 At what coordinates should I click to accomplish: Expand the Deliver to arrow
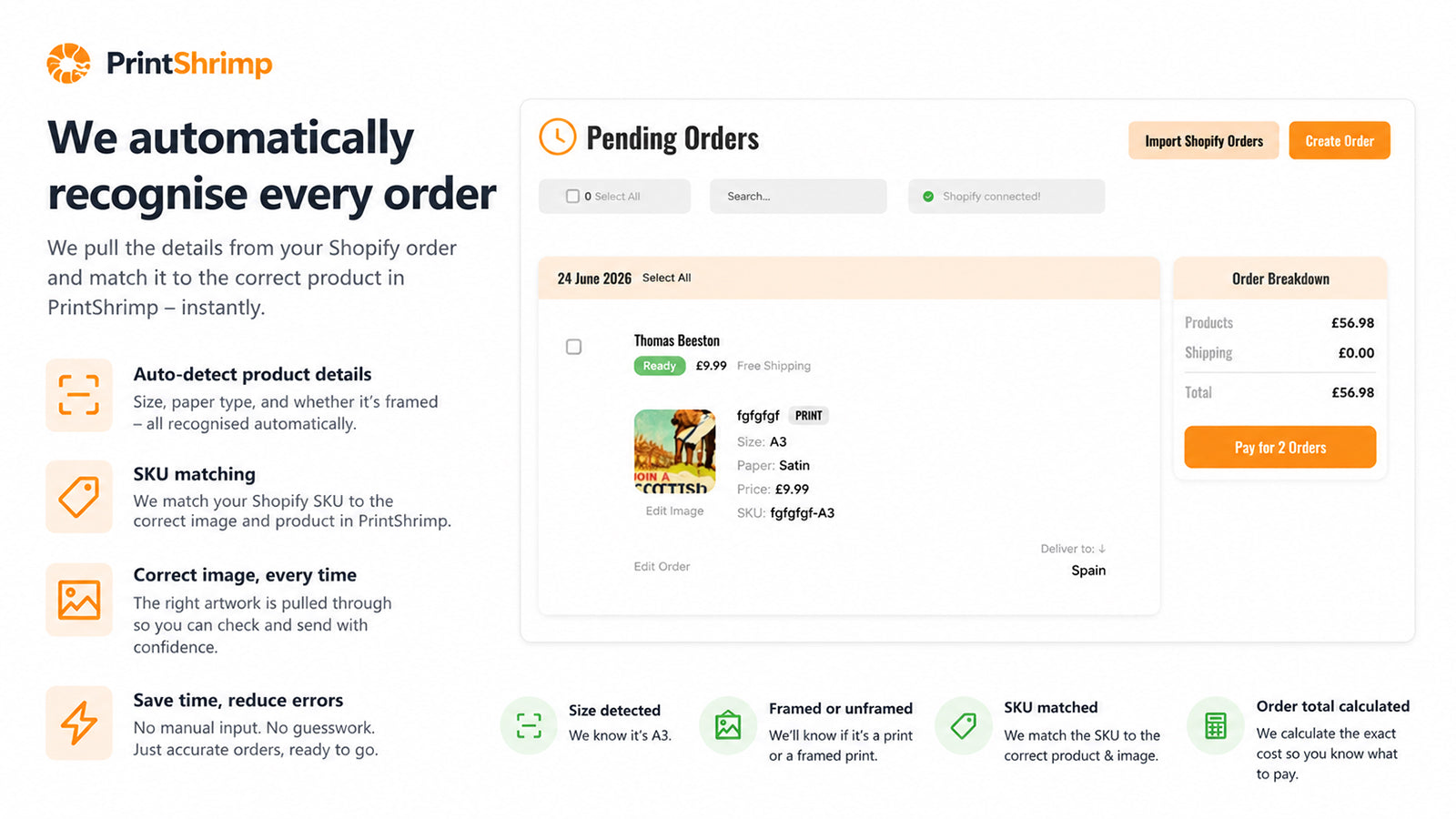coord(1102,549)
